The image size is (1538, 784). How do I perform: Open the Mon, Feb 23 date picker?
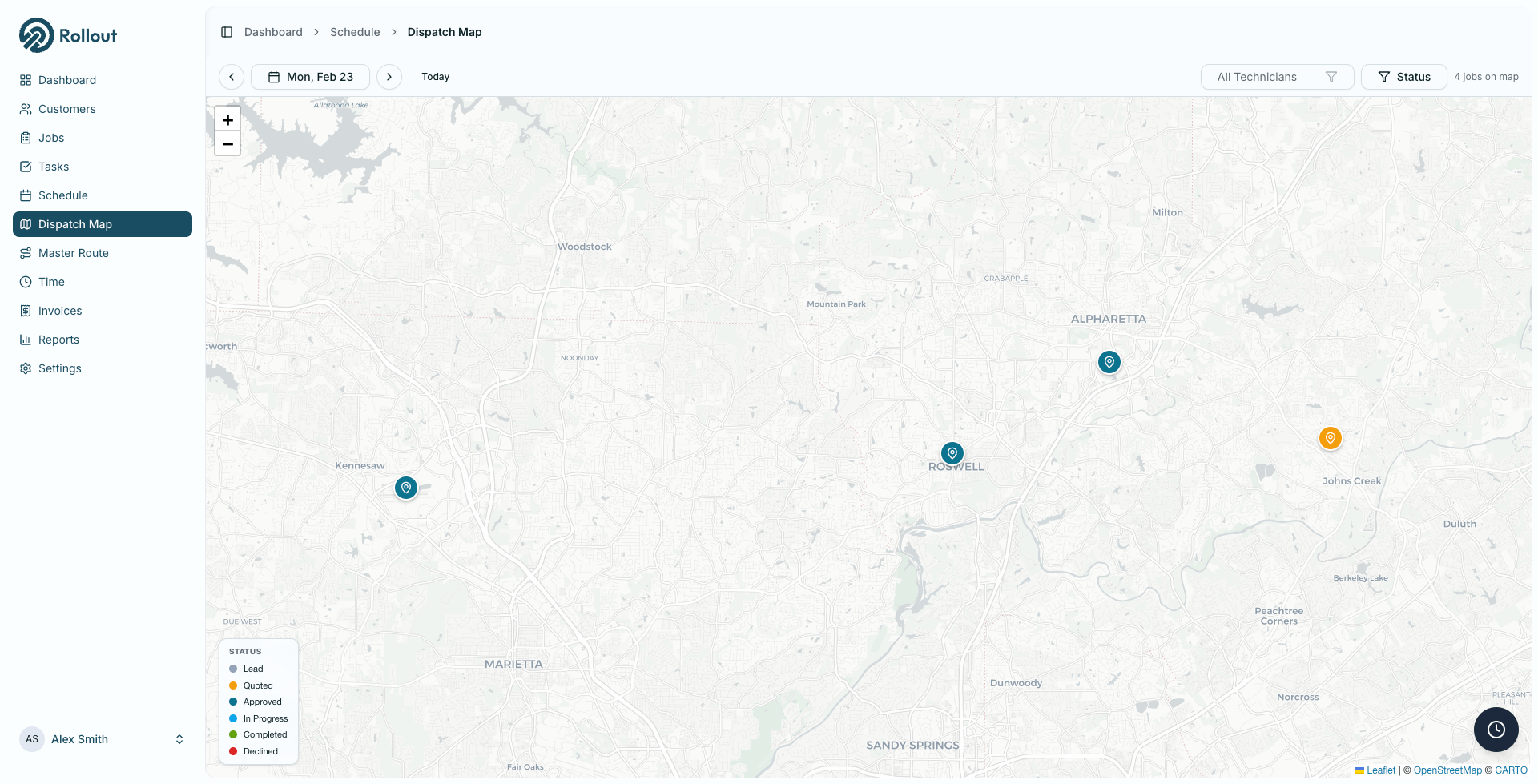tap(310, 77)
